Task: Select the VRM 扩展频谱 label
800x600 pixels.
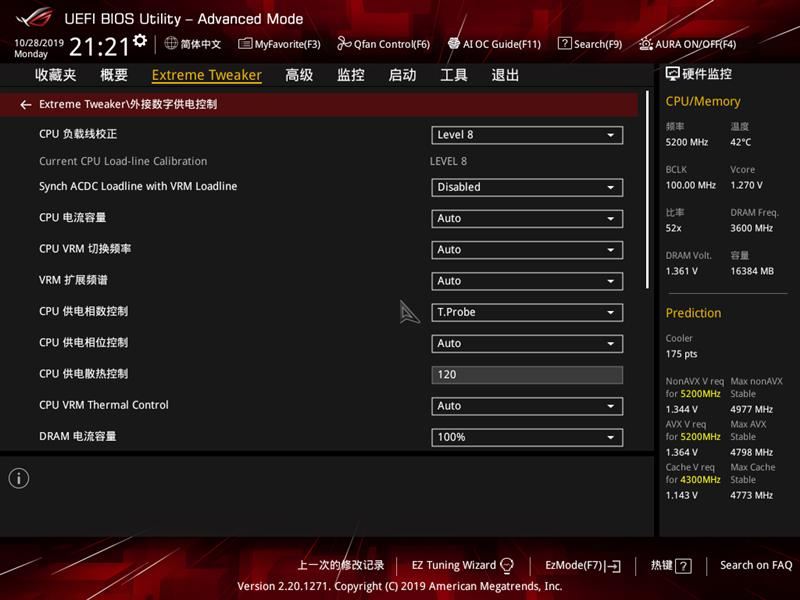Action: (73, 280)
